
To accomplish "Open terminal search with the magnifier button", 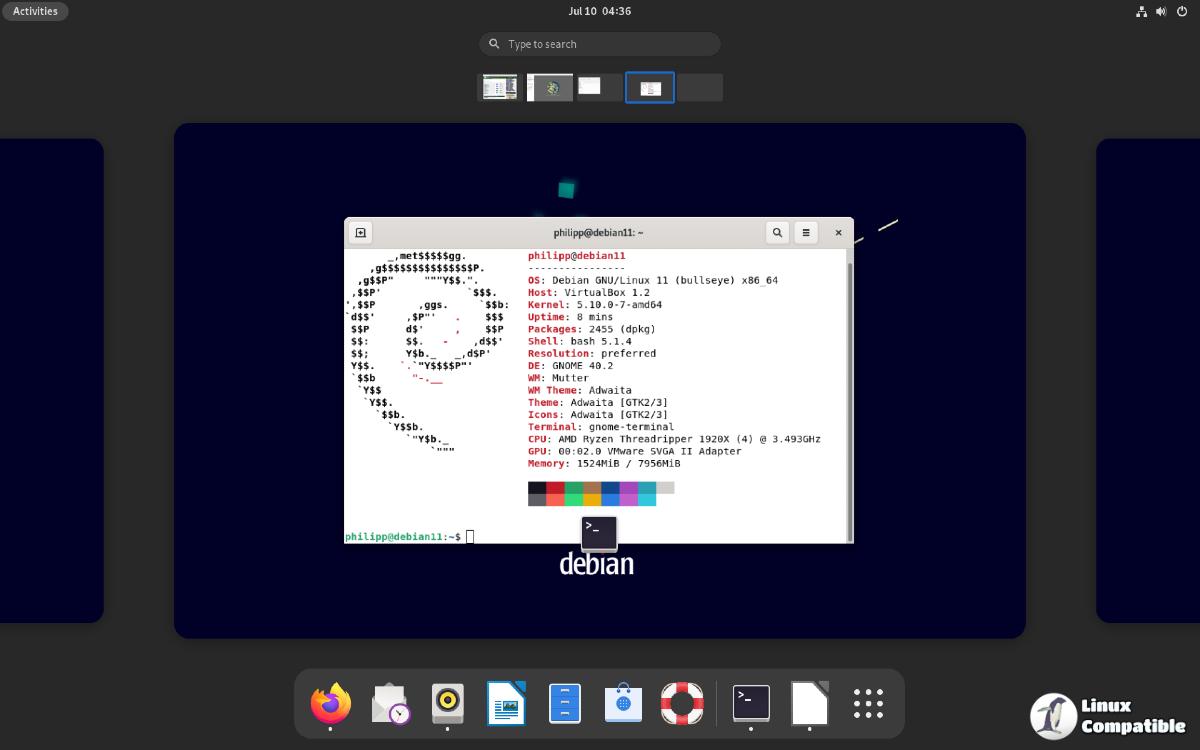I will [776, 231].
